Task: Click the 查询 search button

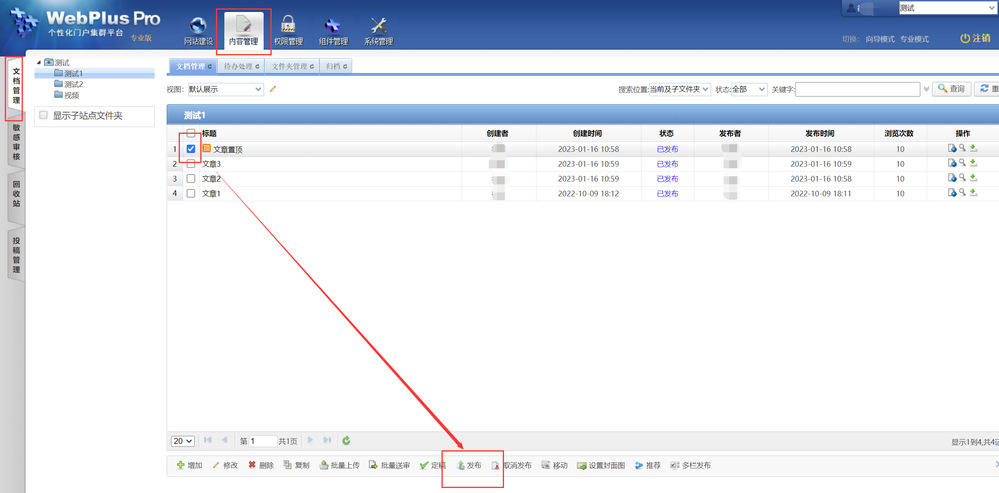Action: click(951, 89)
